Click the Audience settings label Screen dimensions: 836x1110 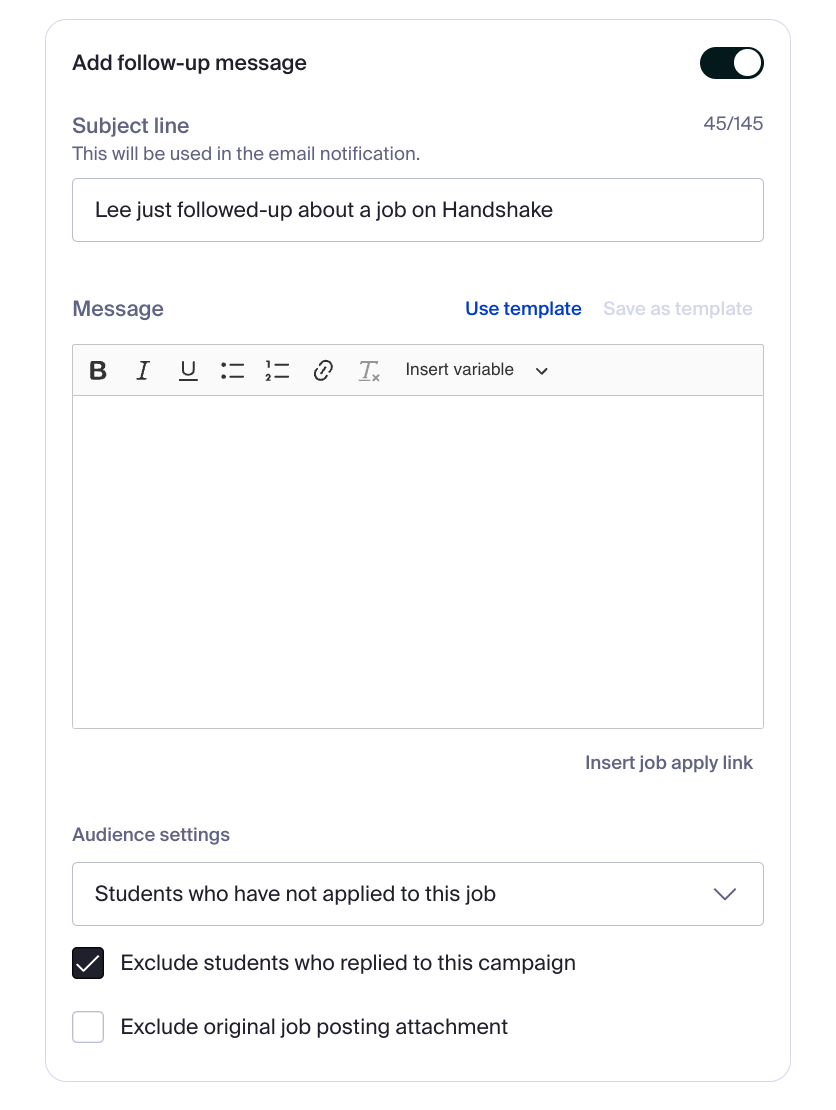click(151, 835)
